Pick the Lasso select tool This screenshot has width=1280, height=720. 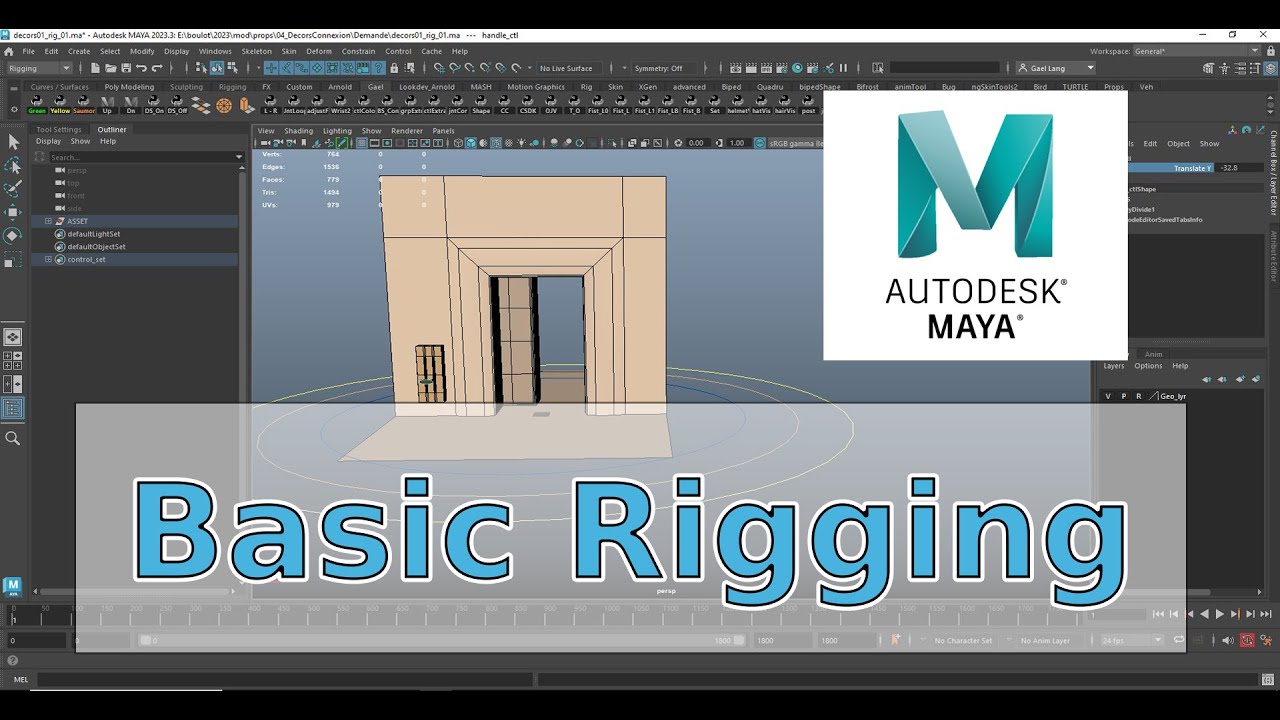tap(13, 166)
